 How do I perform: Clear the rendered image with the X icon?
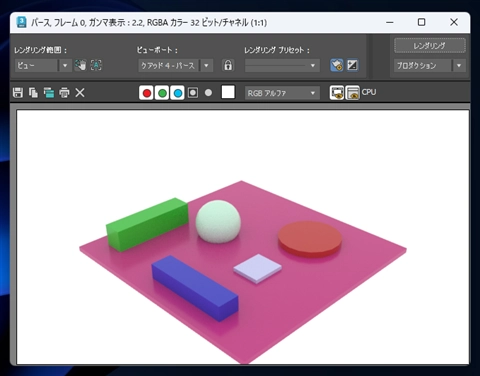(x=80, y=92)
